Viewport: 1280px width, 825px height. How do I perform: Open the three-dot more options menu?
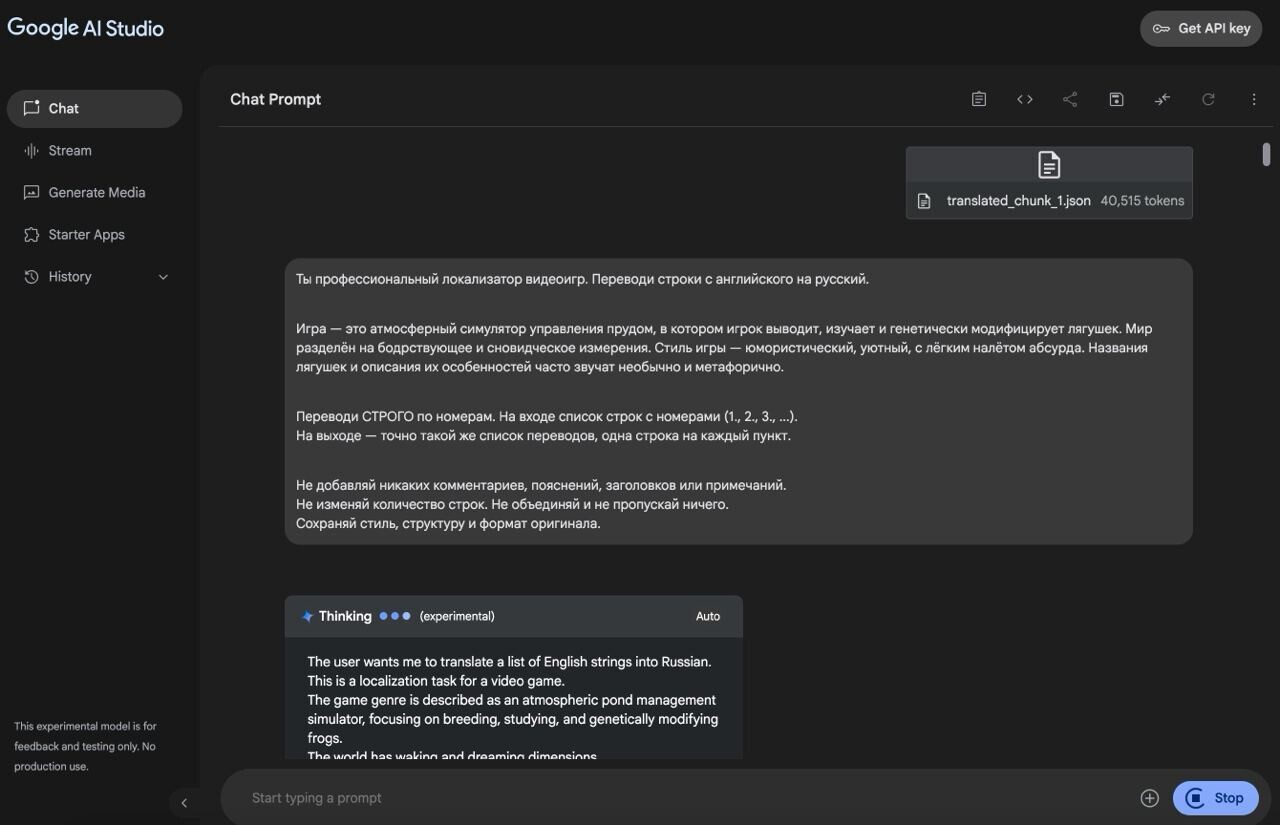click(1254, 99)
